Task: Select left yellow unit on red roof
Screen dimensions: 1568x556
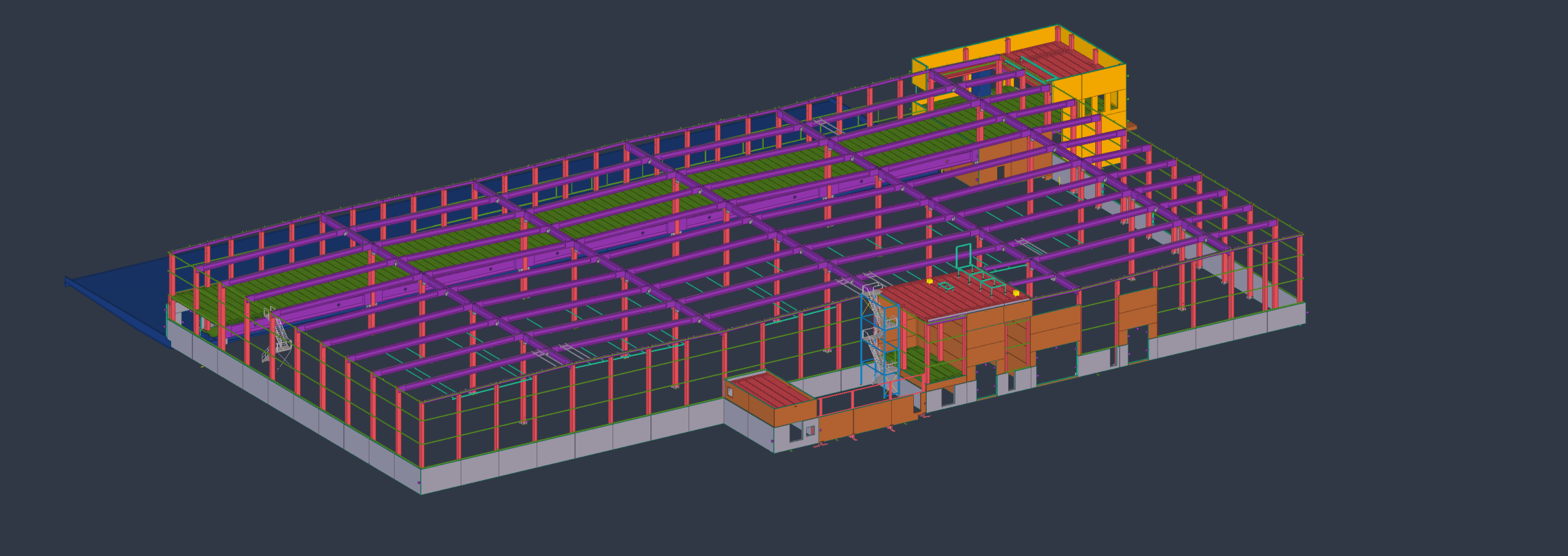Action: (930, 282)
